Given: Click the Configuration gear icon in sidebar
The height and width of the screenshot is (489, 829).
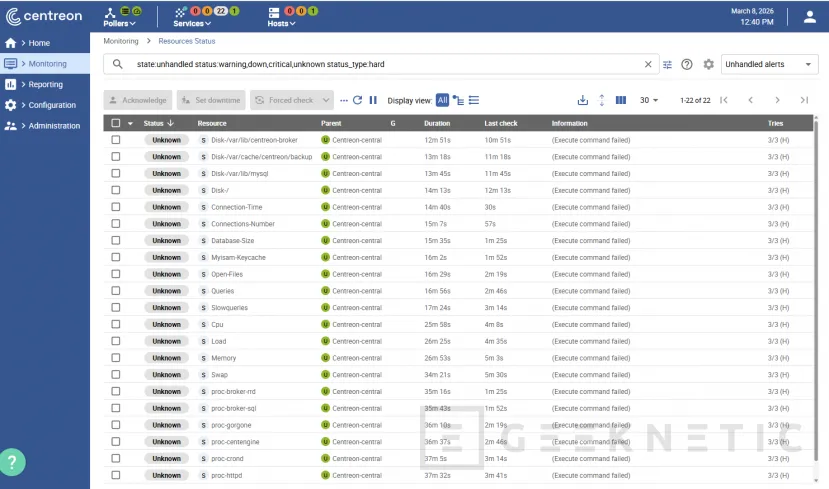Looking at the screenshot, I should 11,105.
